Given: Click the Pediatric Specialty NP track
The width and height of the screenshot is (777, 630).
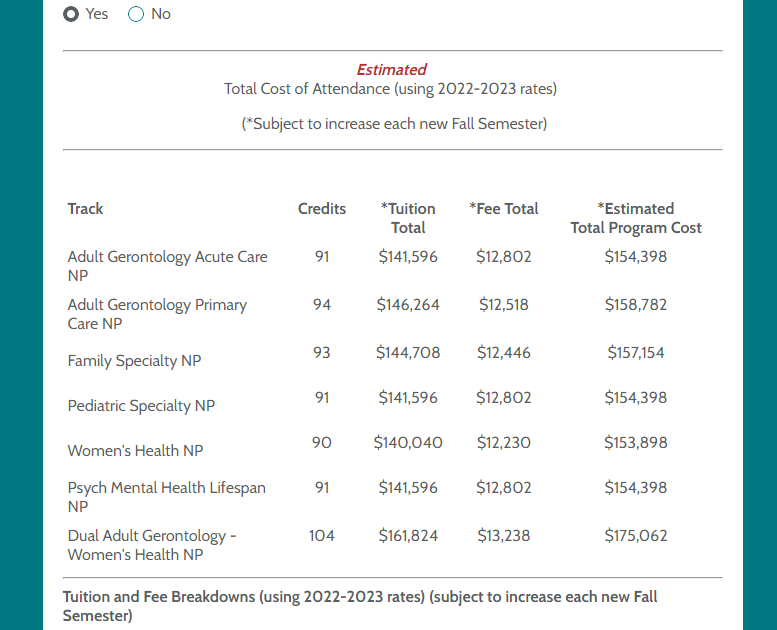Looking at the screenshot, I should point(141,406).
